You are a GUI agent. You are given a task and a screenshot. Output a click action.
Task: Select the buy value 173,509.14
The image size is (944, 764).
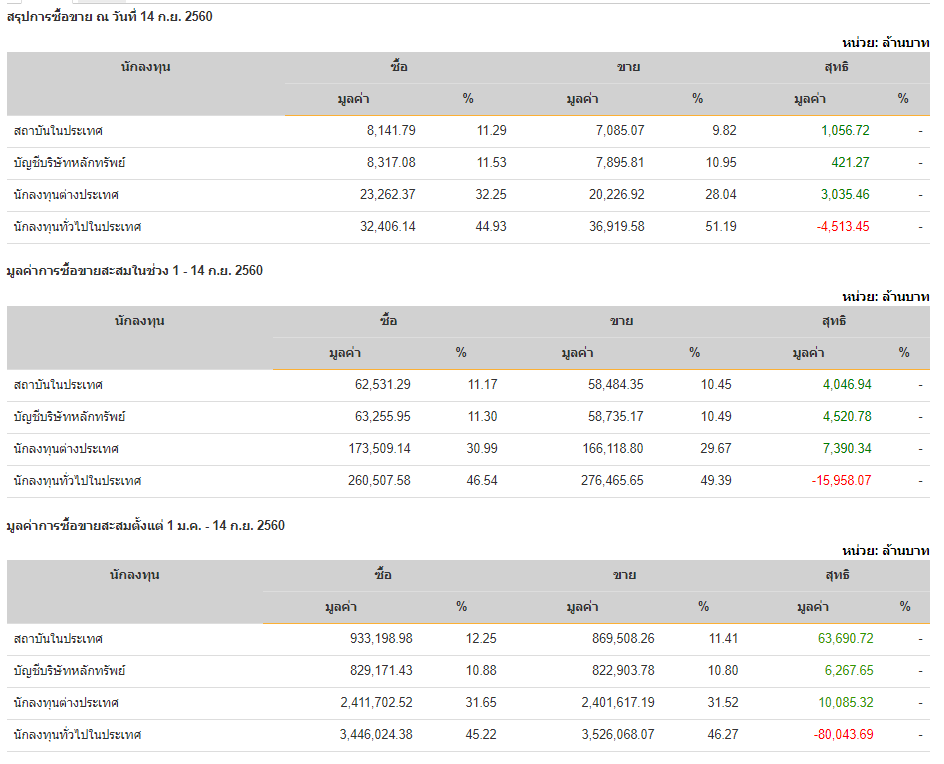pyautogui.click(x=379, y=449)
